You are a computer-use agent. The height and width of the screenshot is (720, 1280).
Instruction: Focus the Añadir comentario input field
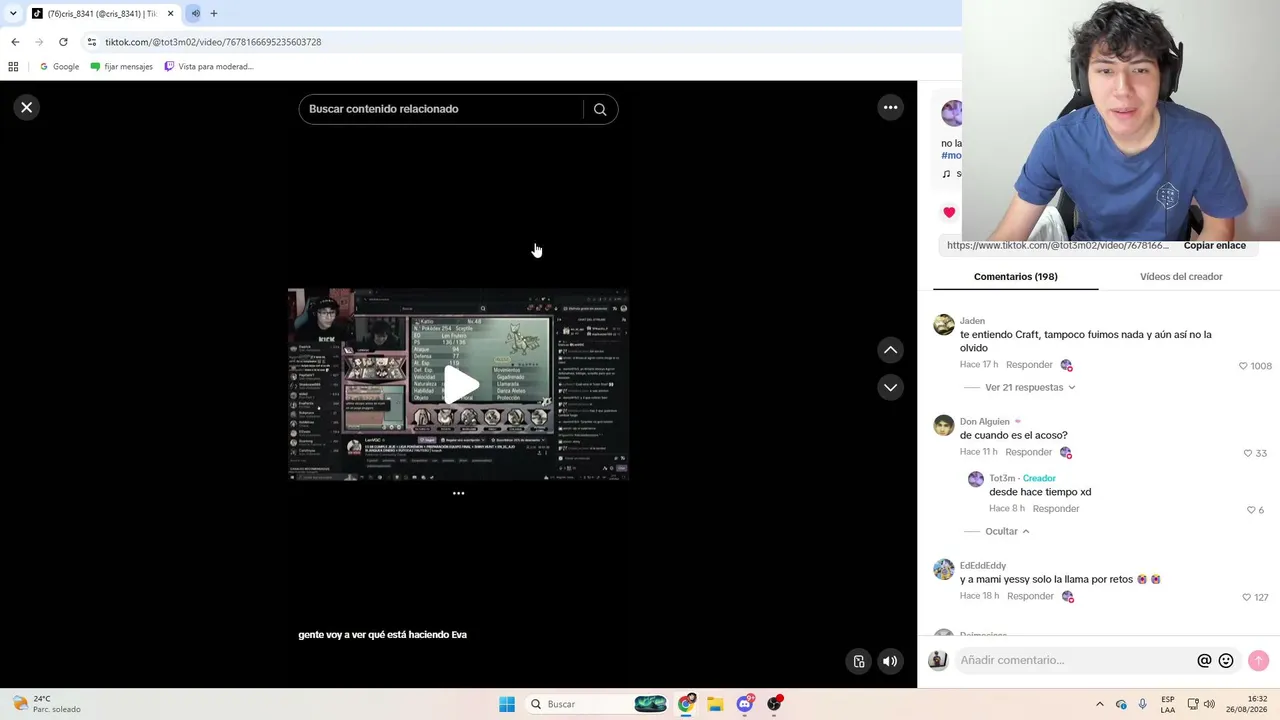(x=1075, y=661)
